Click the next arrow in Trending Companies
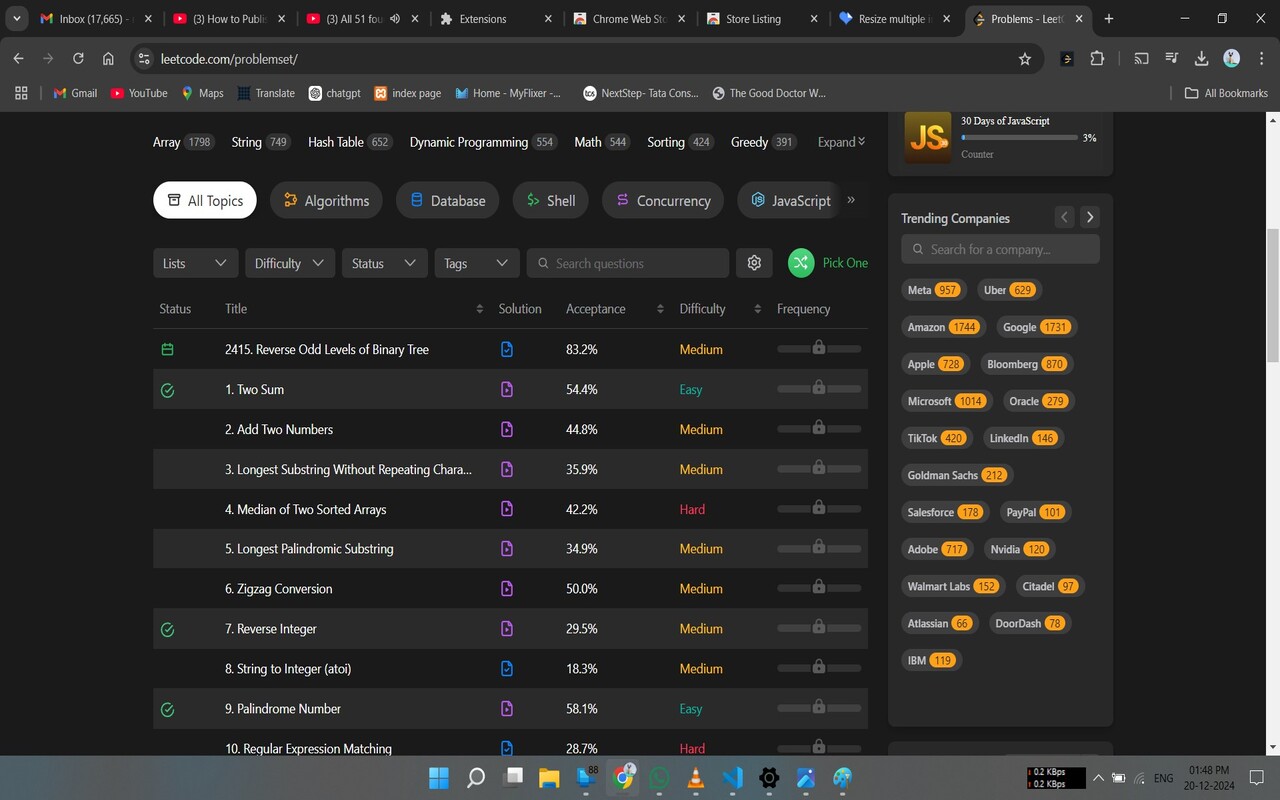 (x=1089, y=216)
